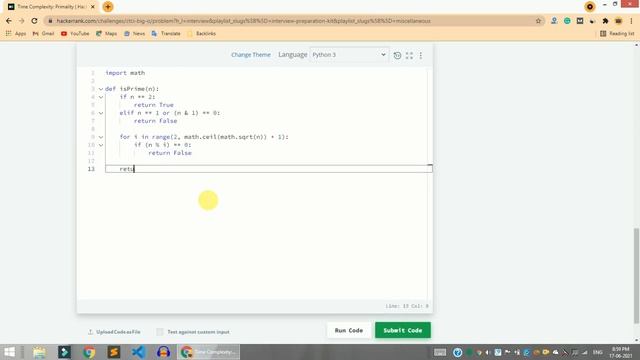Click the Change Theme link
This screenshot has width=640, height=360.
click(x=251, y=55)
